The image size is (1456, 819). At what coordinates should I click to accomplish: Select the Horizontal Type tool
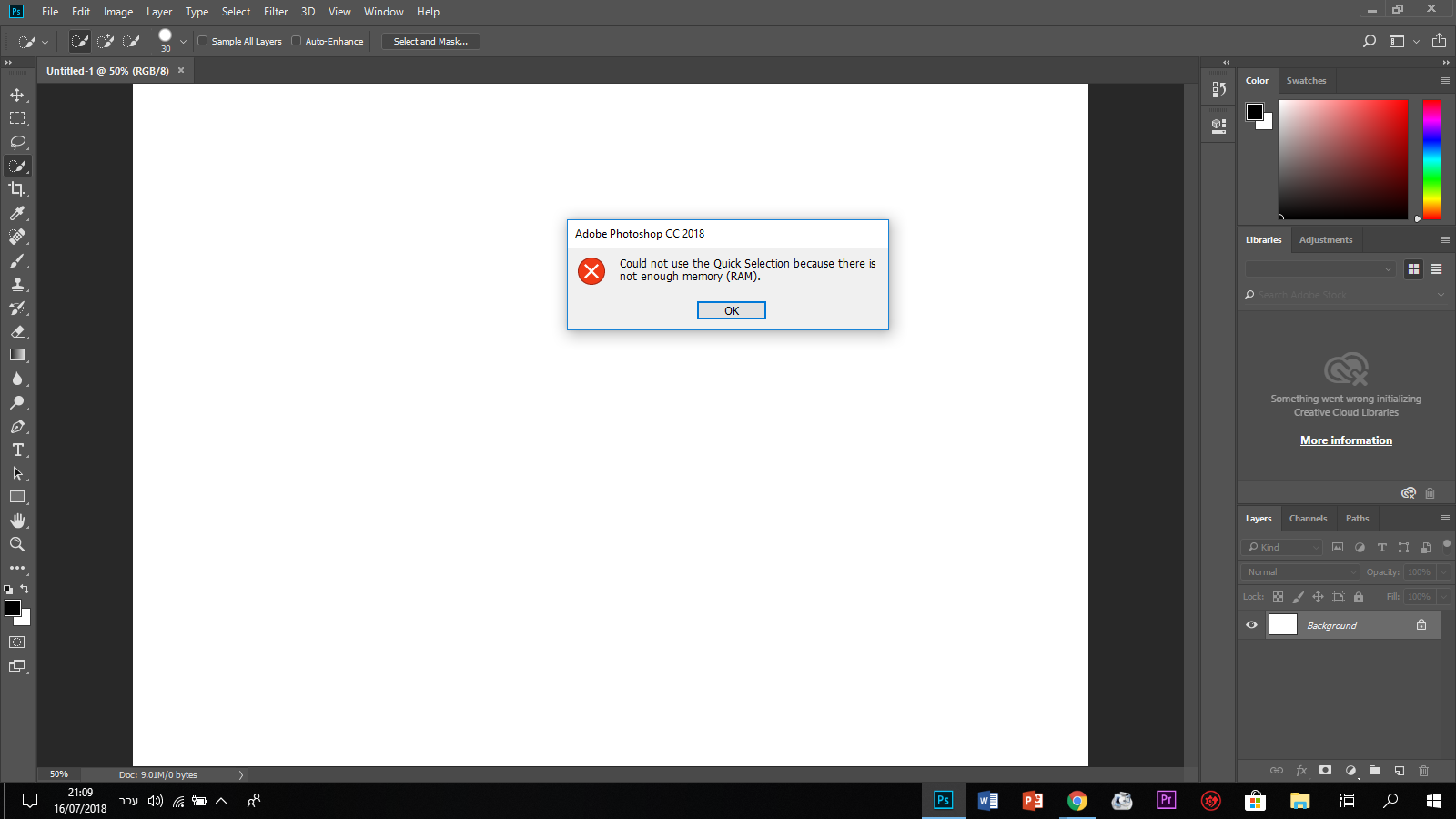(x=17, y=450)
